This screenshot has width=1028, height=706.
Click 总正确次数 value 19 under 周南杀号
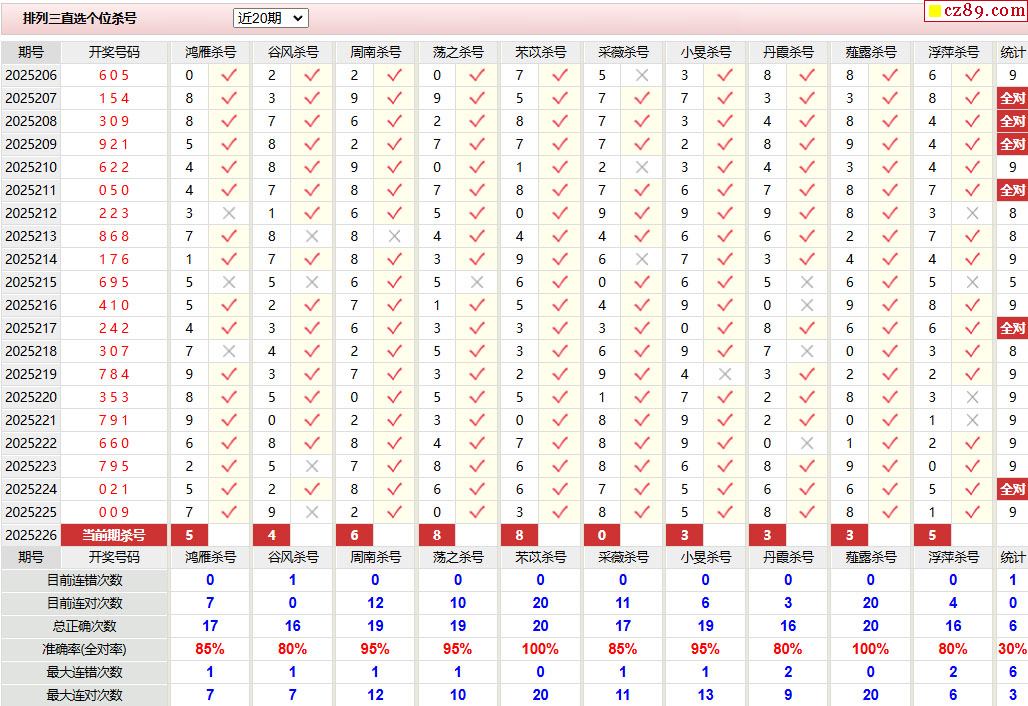[375, 626]
